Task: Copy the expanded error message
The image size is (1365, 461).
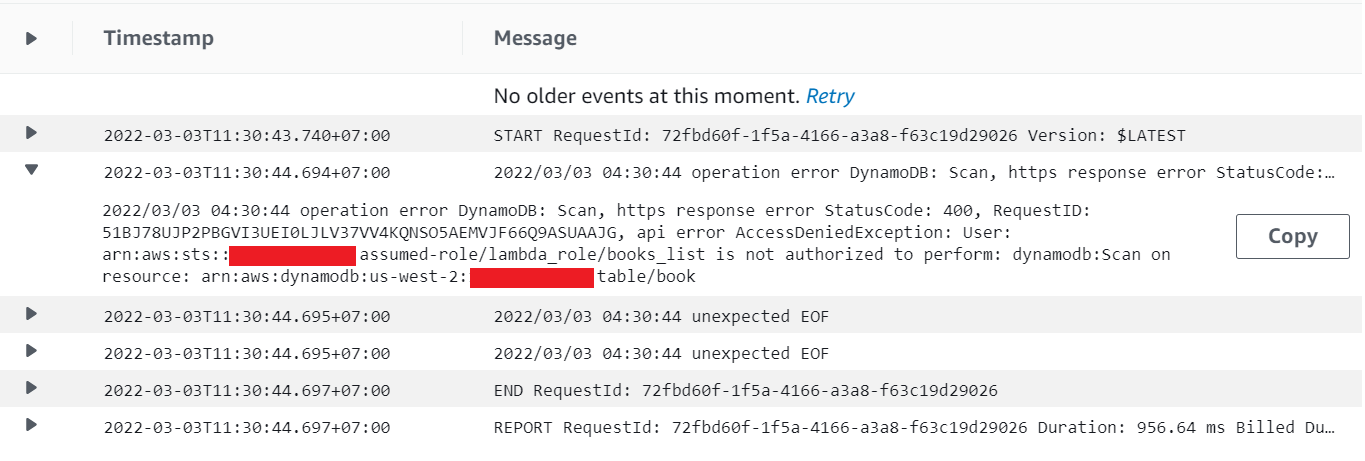Action: [1292, 237]
